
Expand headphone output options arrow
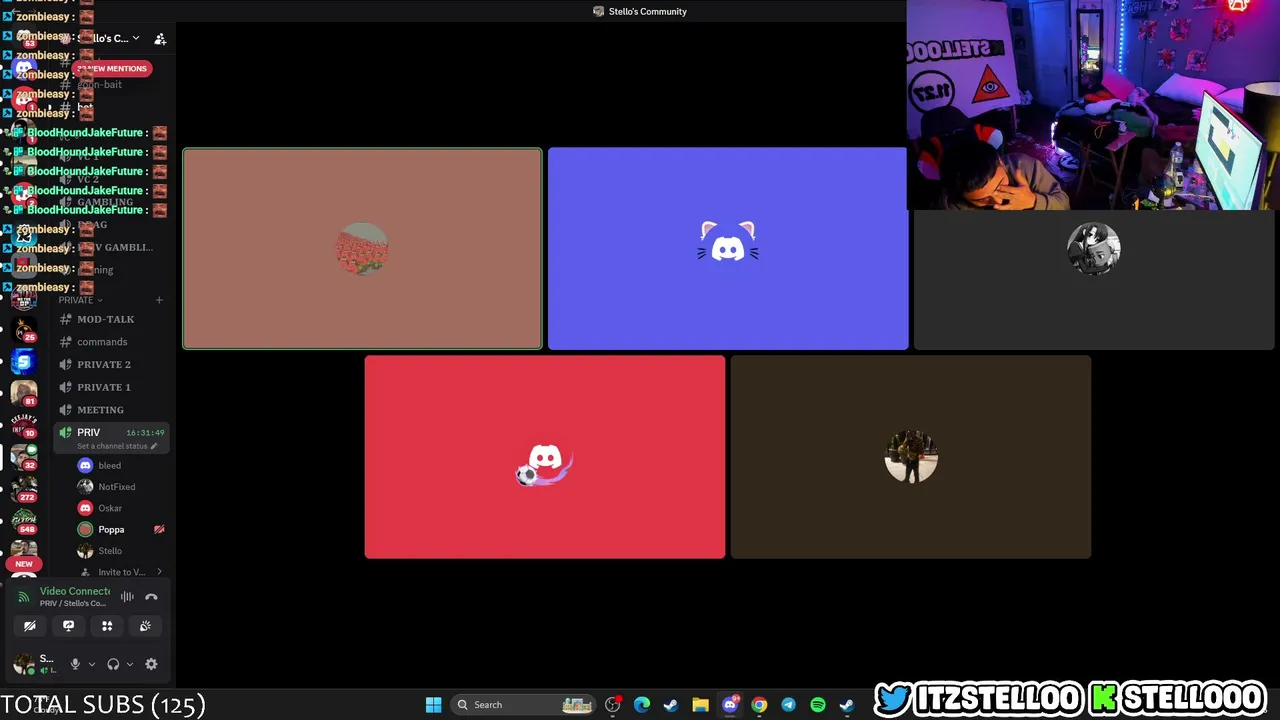pyautogui.click(x=129, y=664)
